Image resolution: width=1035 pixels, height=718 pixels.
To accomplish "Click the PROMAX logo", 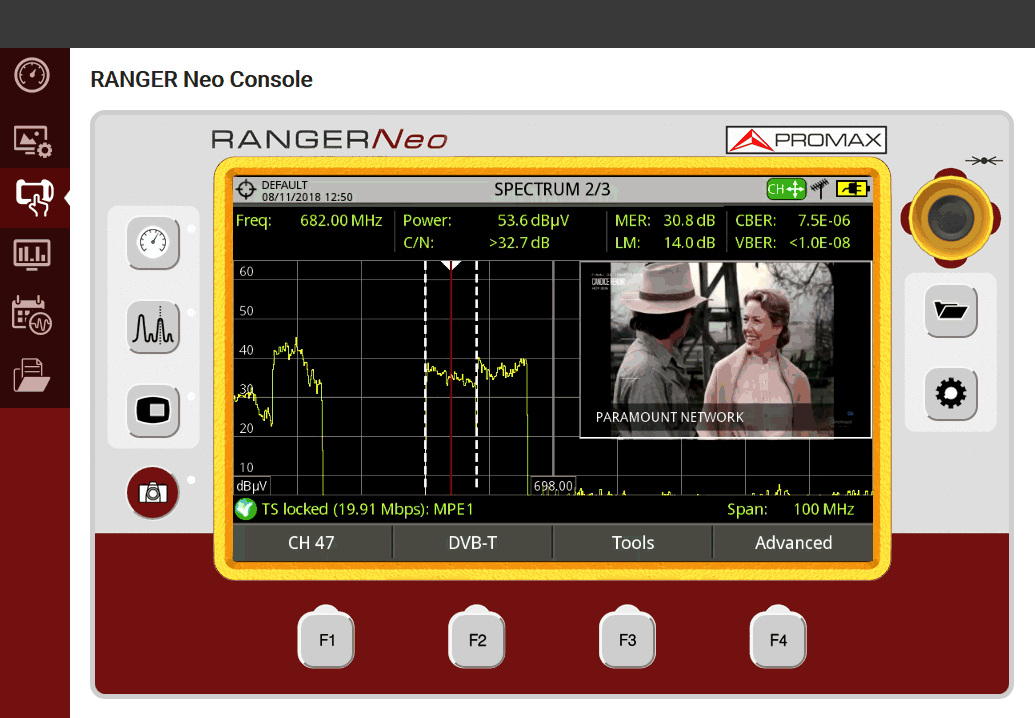I will [x=806, y=140].
